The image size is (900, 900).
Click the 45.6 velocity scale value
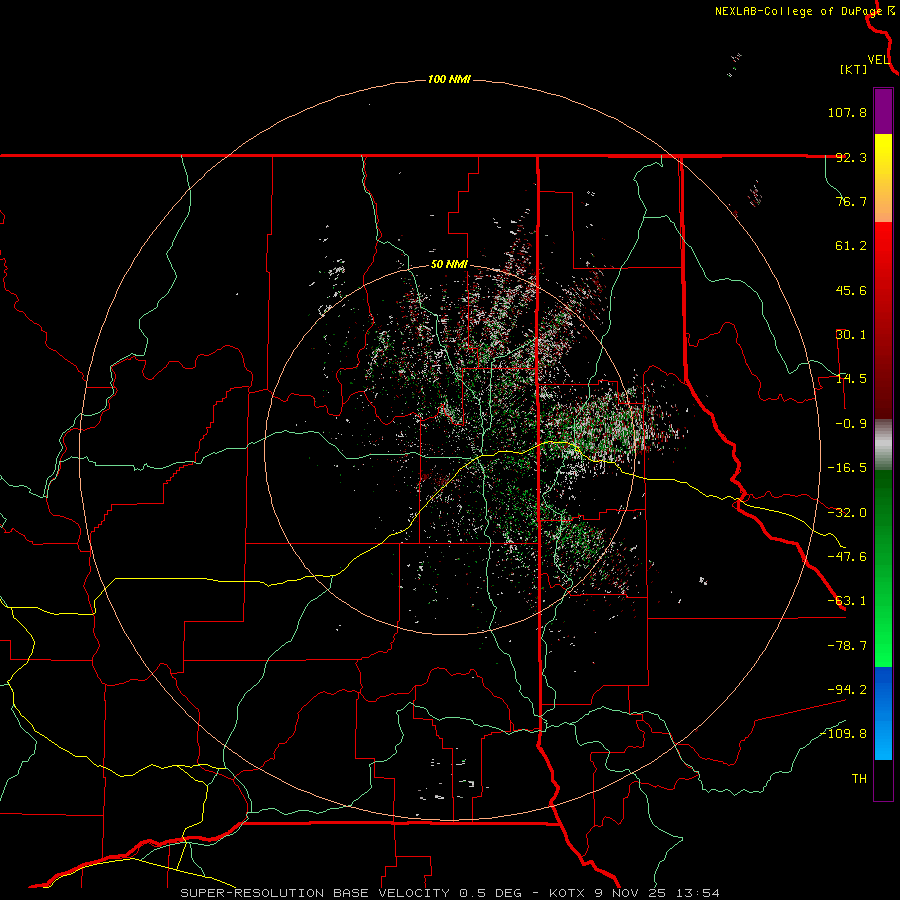click(851, 290)
